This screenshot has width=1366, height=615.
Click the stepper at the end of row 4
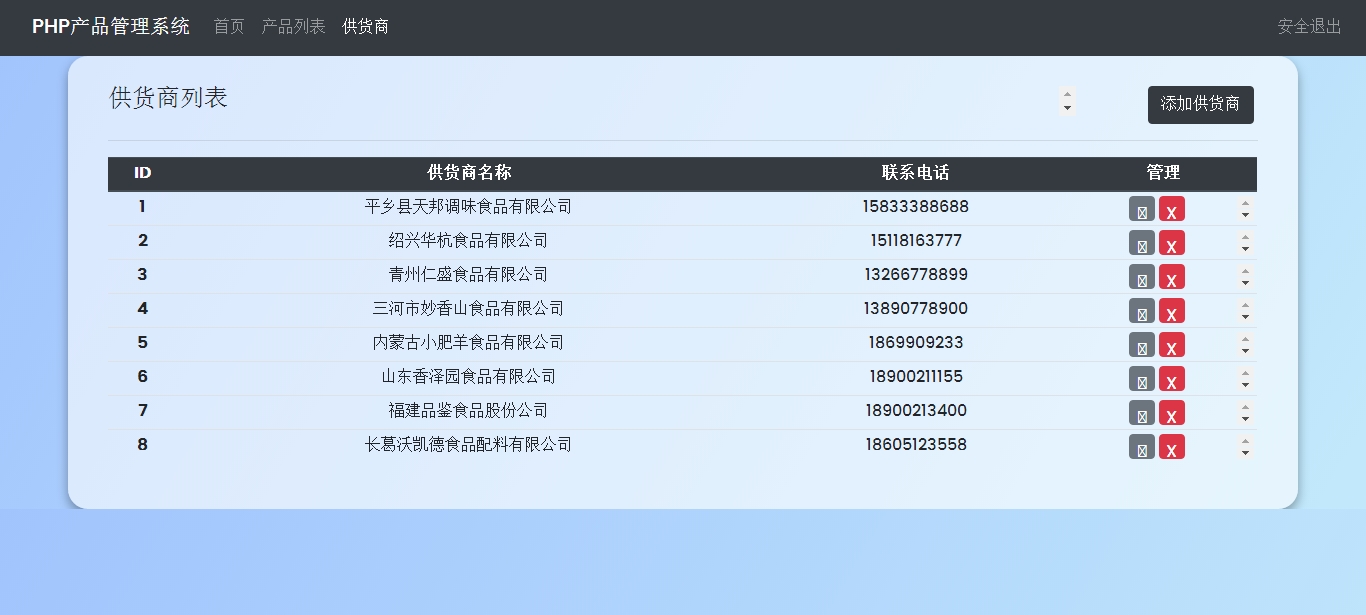point(1245,311)
